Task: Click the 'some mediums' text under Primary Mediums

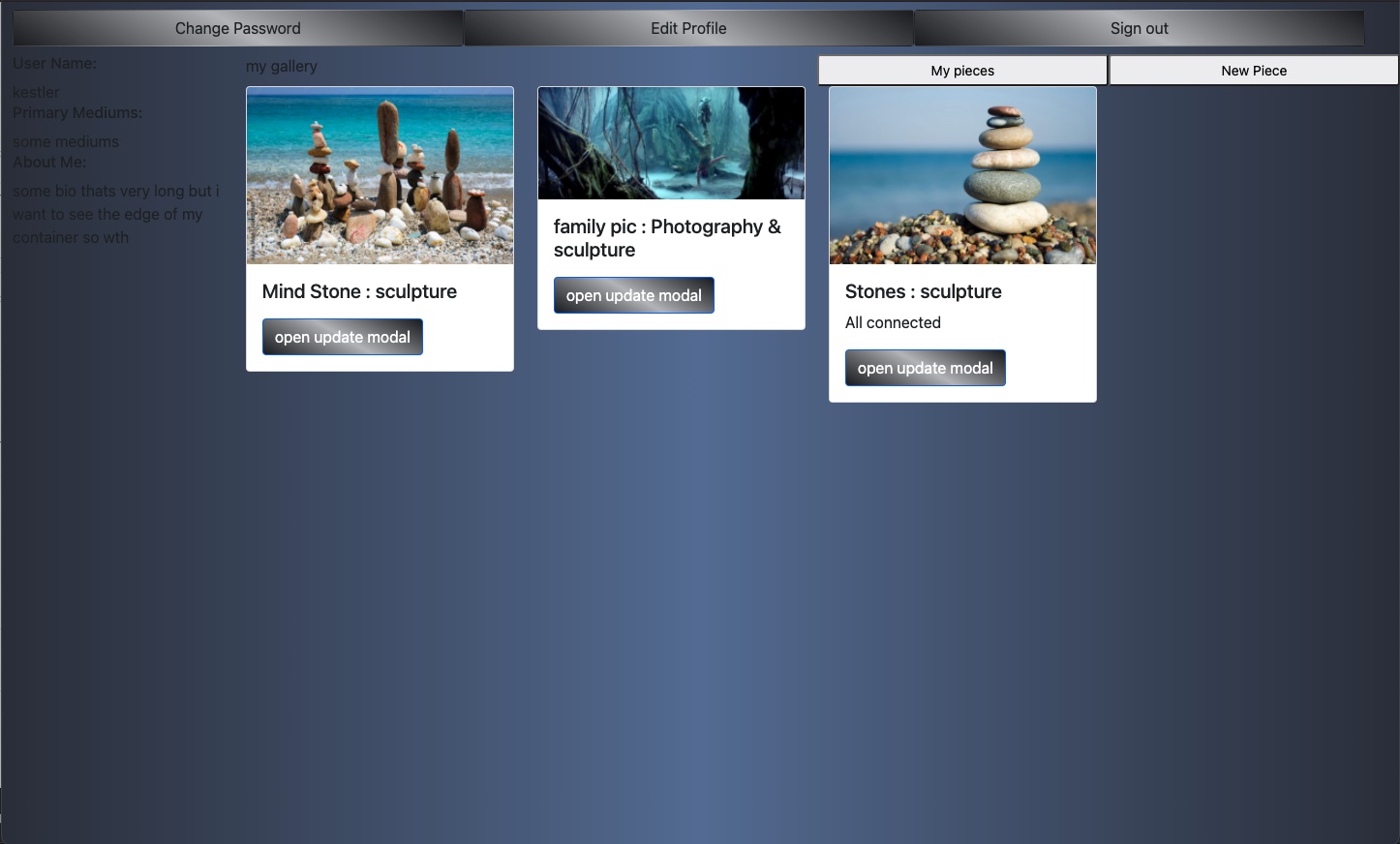Action: 65,141
